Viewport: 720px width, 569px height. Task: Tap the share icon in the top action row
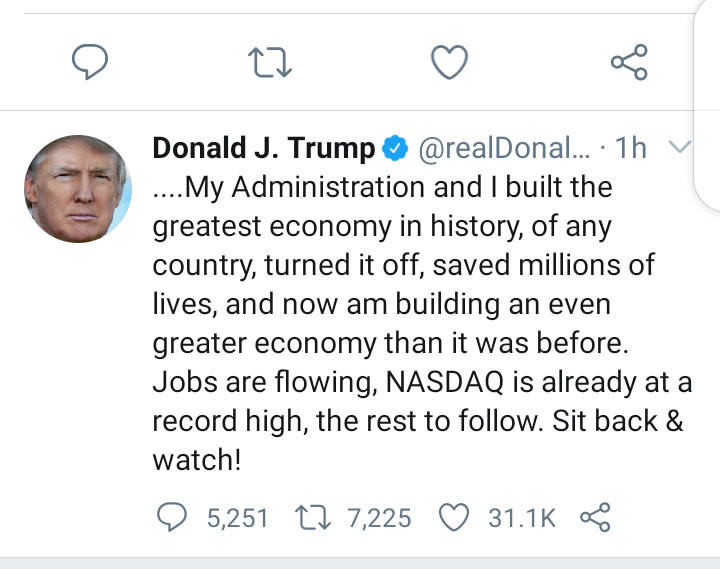(629, 63)
